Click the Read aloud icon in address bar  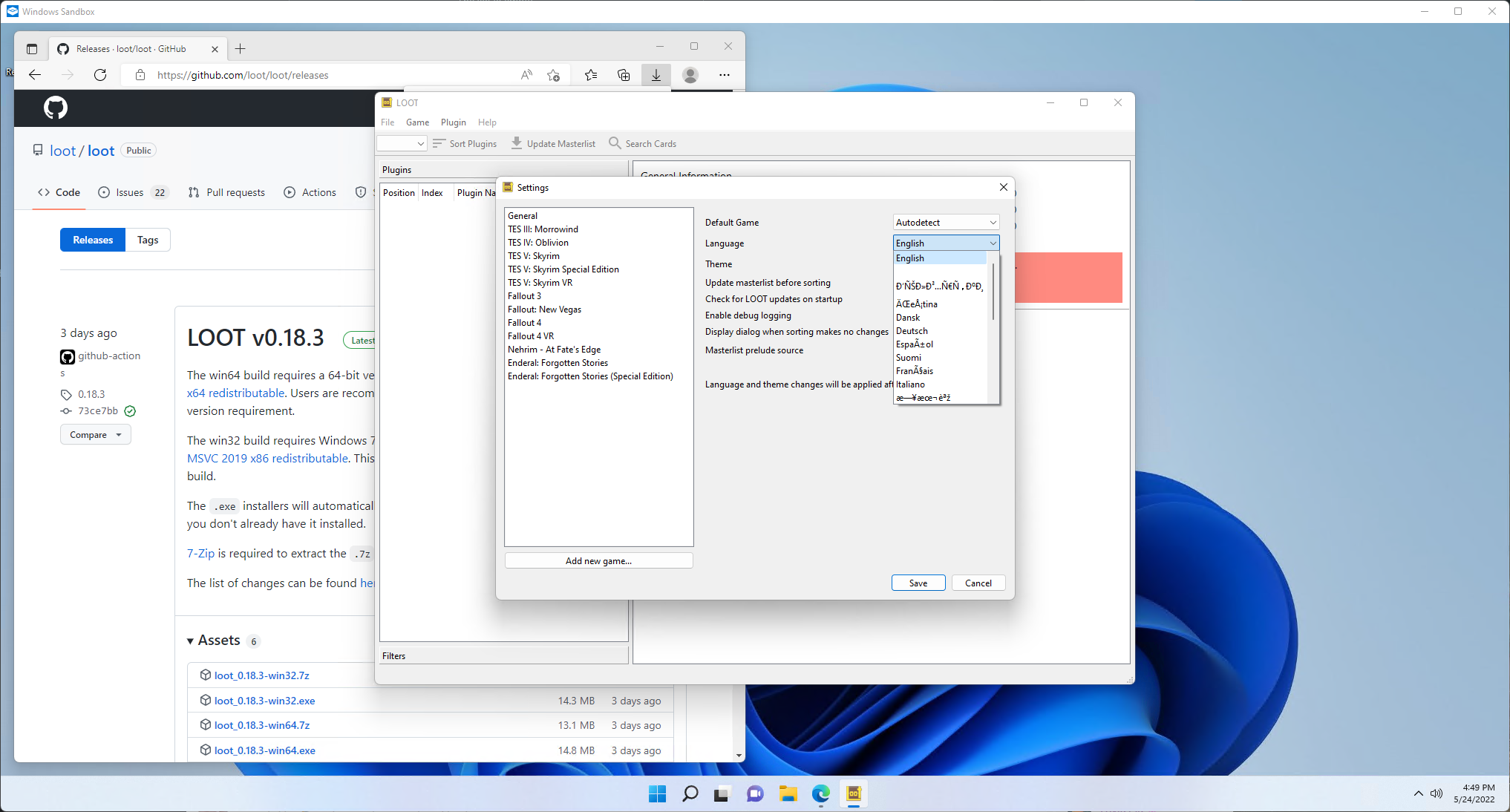click(x=526, y=75)
